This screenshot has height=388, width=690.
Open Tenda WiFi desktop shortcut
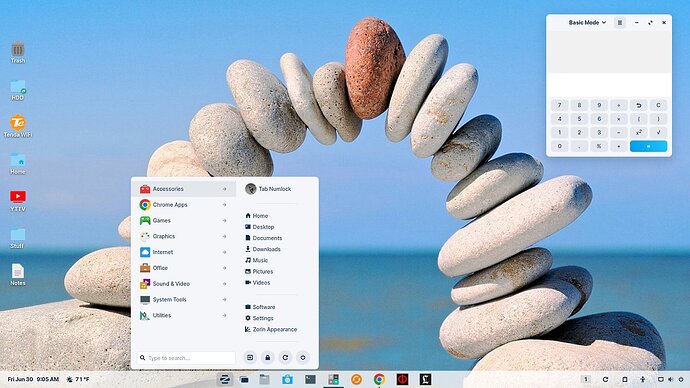point(18,126)
